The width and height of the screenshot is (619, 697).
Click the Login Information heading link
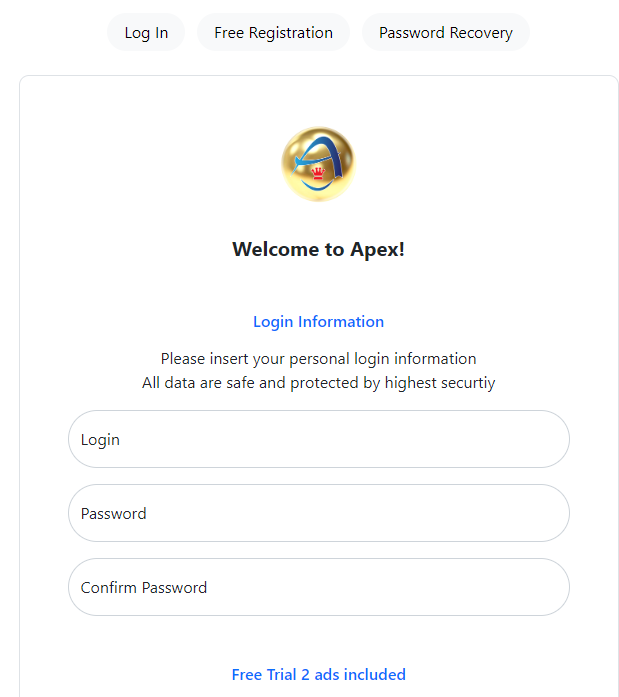318,321
